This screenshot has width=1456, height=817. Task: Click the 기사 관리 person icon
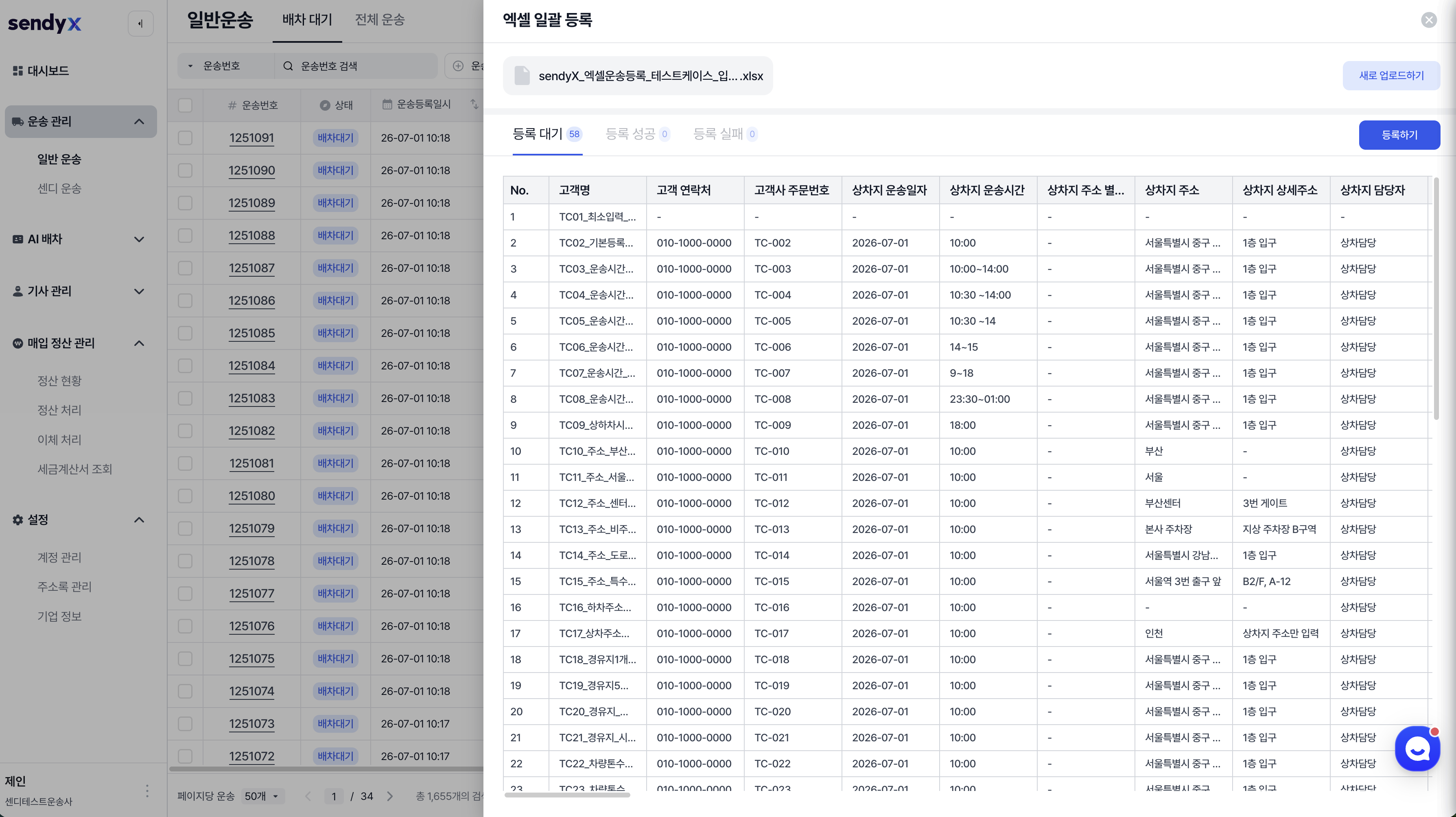point(17,291)
